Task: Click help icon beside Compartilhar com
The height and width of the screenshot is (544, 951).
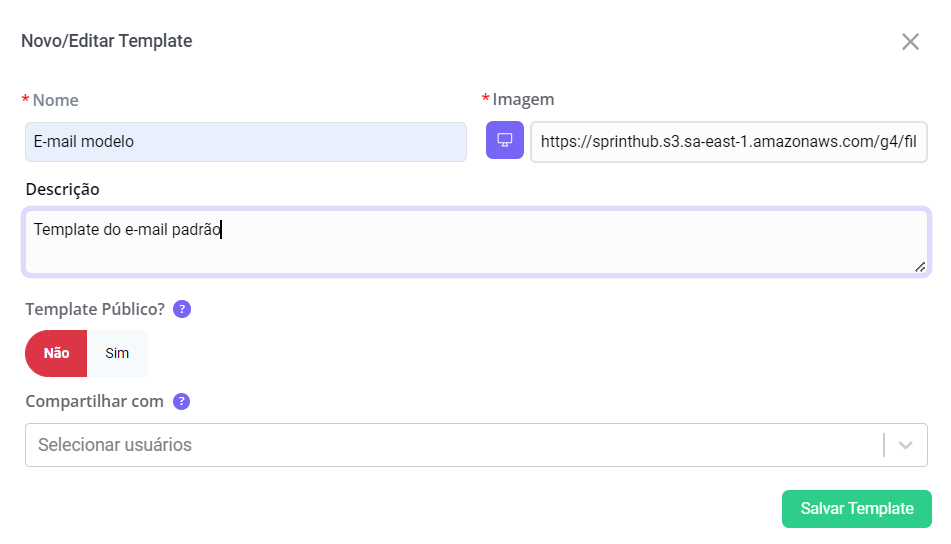Action: pos(182,402)
